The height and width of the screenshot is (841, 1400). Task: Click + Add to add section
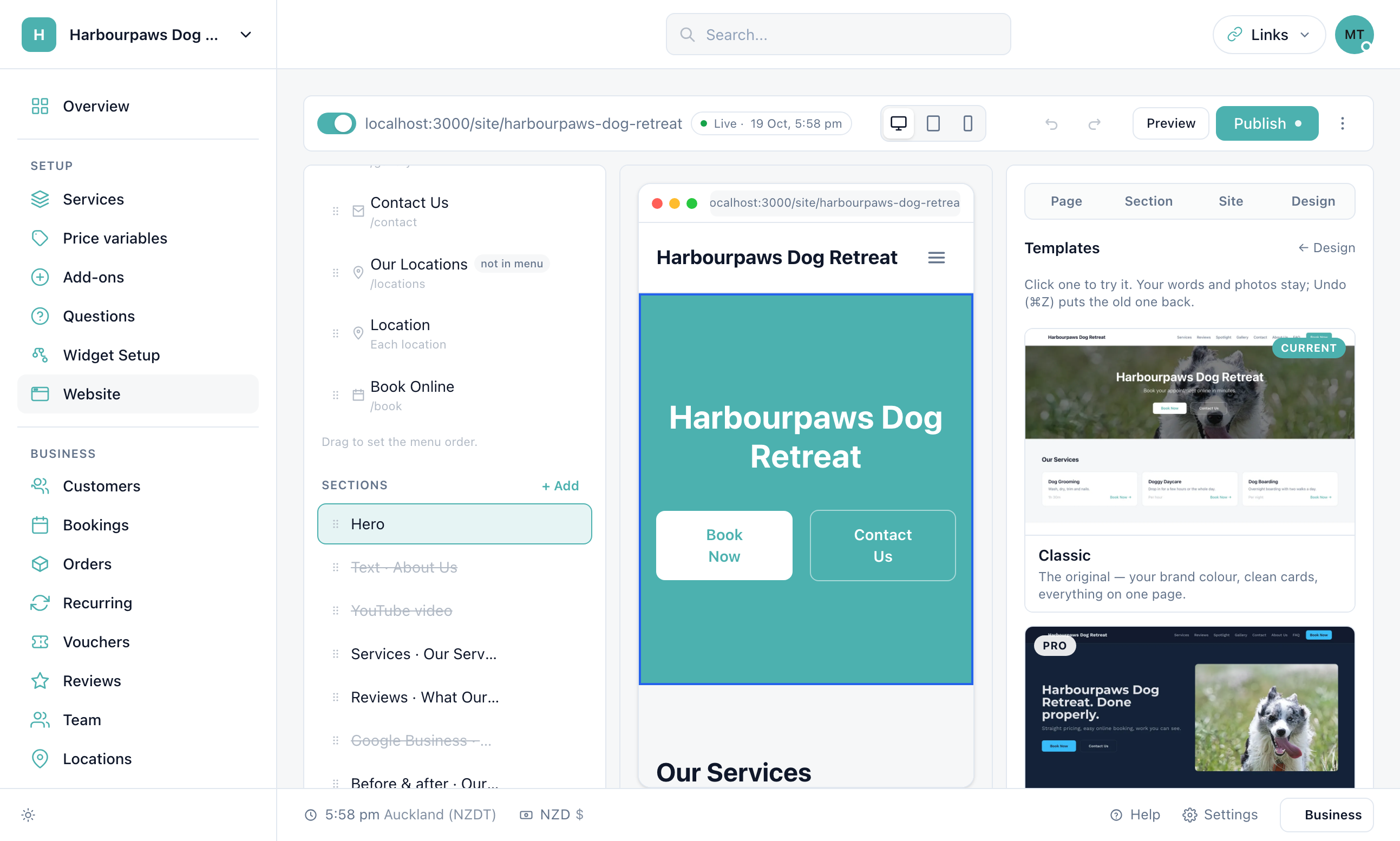[560, 485]
